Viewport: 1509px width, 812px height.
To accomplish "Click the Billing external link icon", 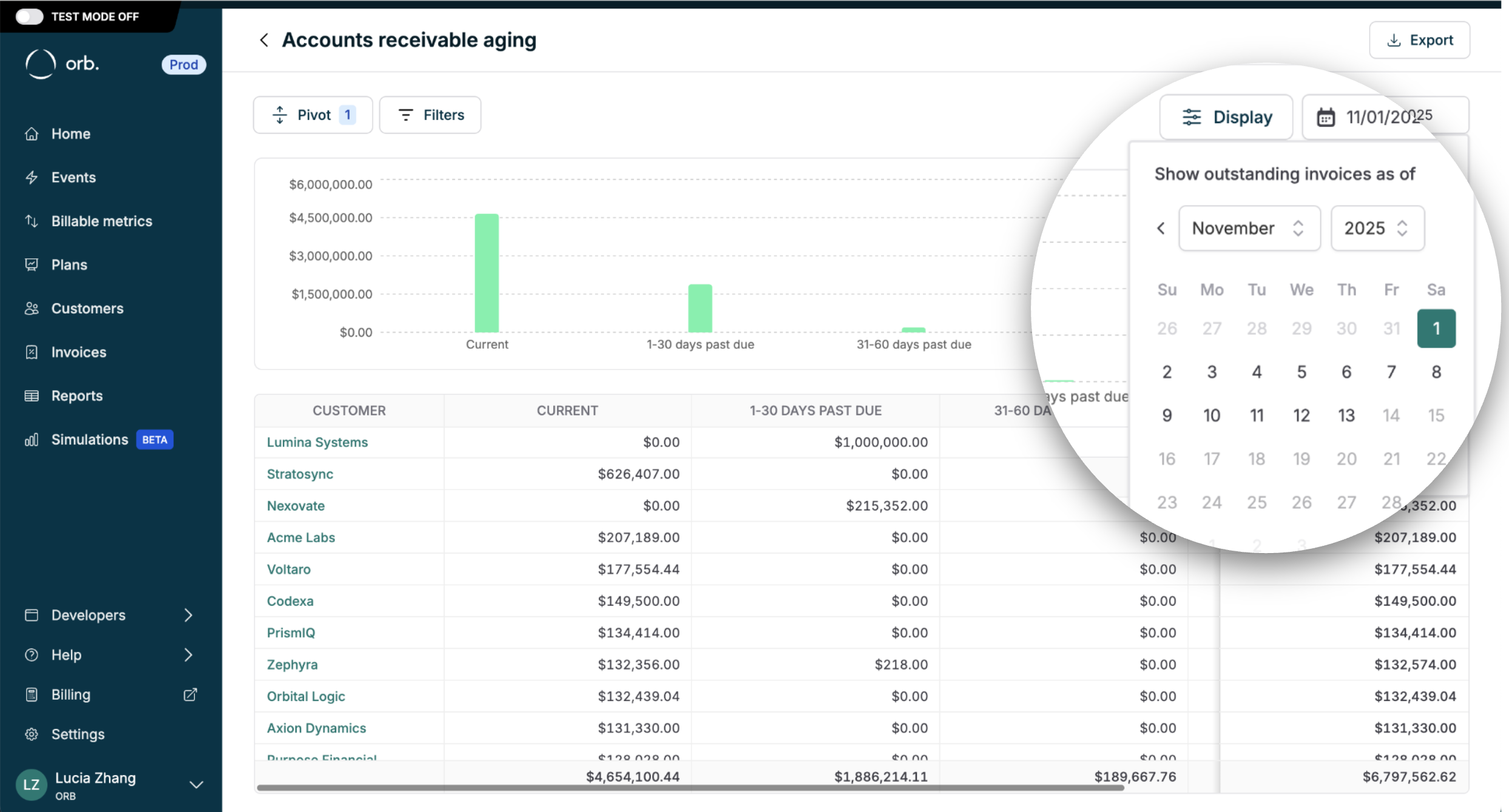I will [190, 694].
